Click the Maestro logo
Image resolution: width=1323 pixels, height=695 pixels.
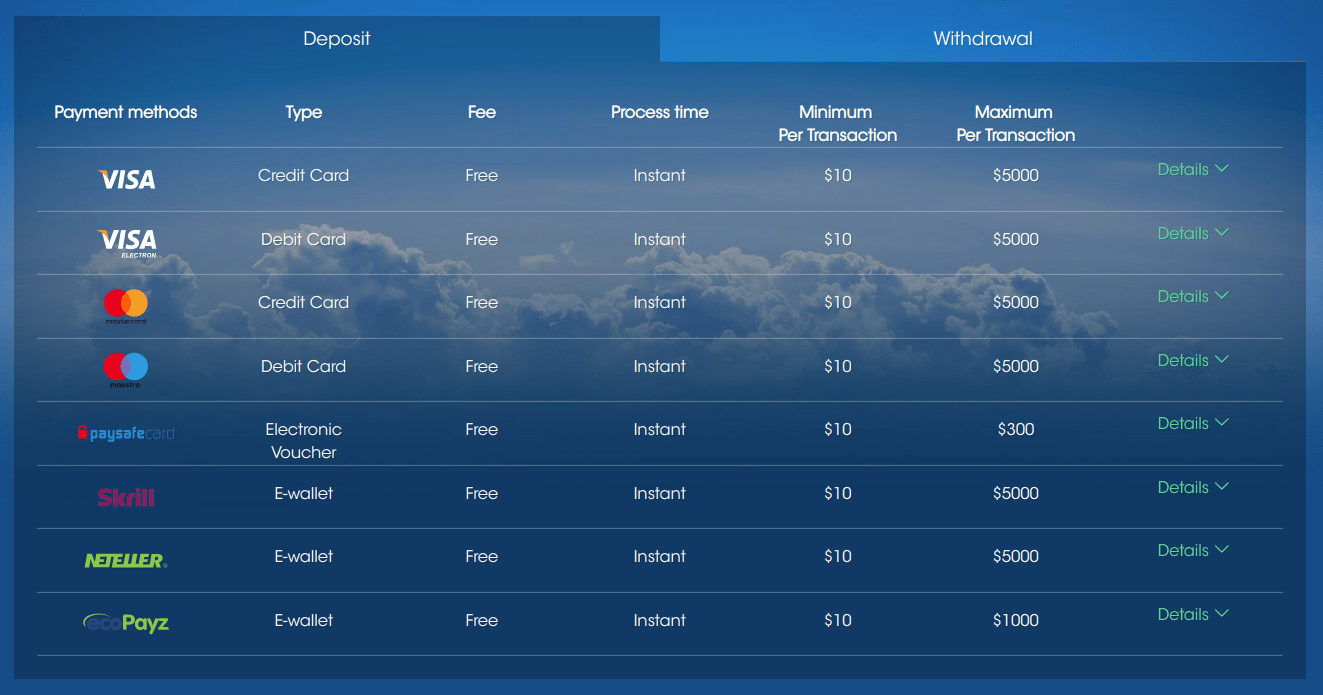(126, 370)
